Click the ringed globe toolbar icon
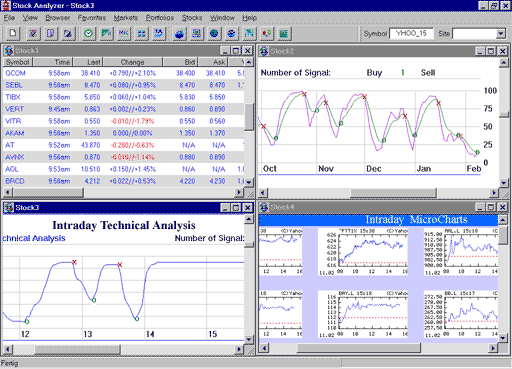The height and width of the screenshot is (369, 512). pyautogui.click(x=231, y=33)
